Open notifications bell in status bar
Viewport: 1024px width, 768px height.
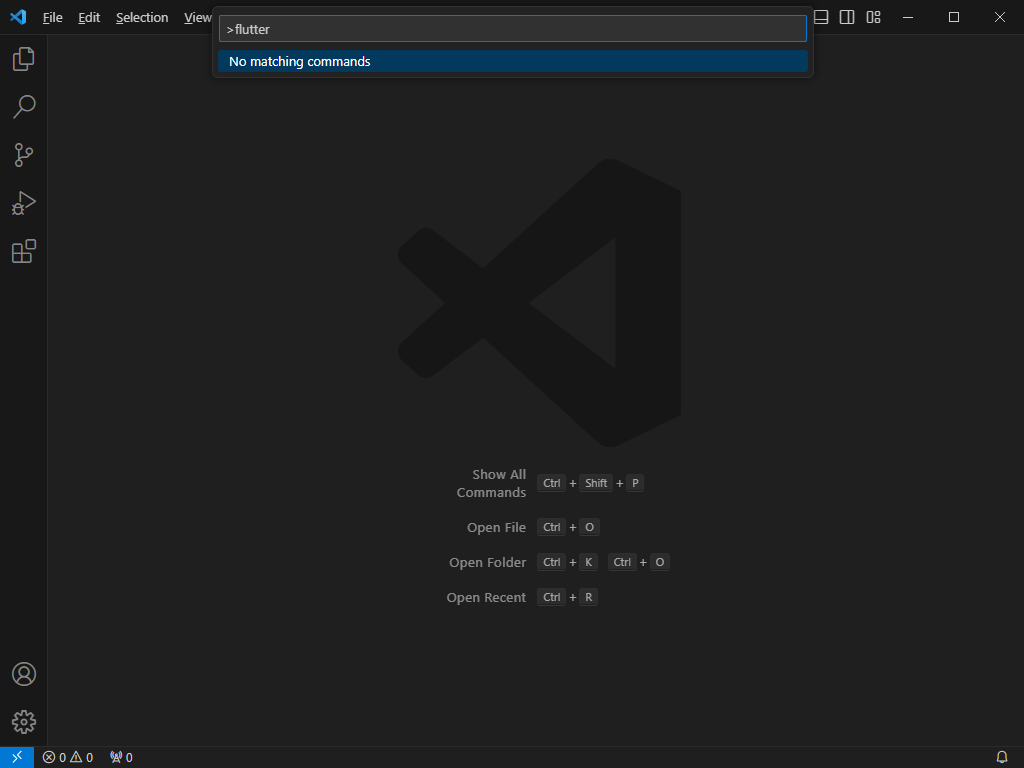point(1002,758)
